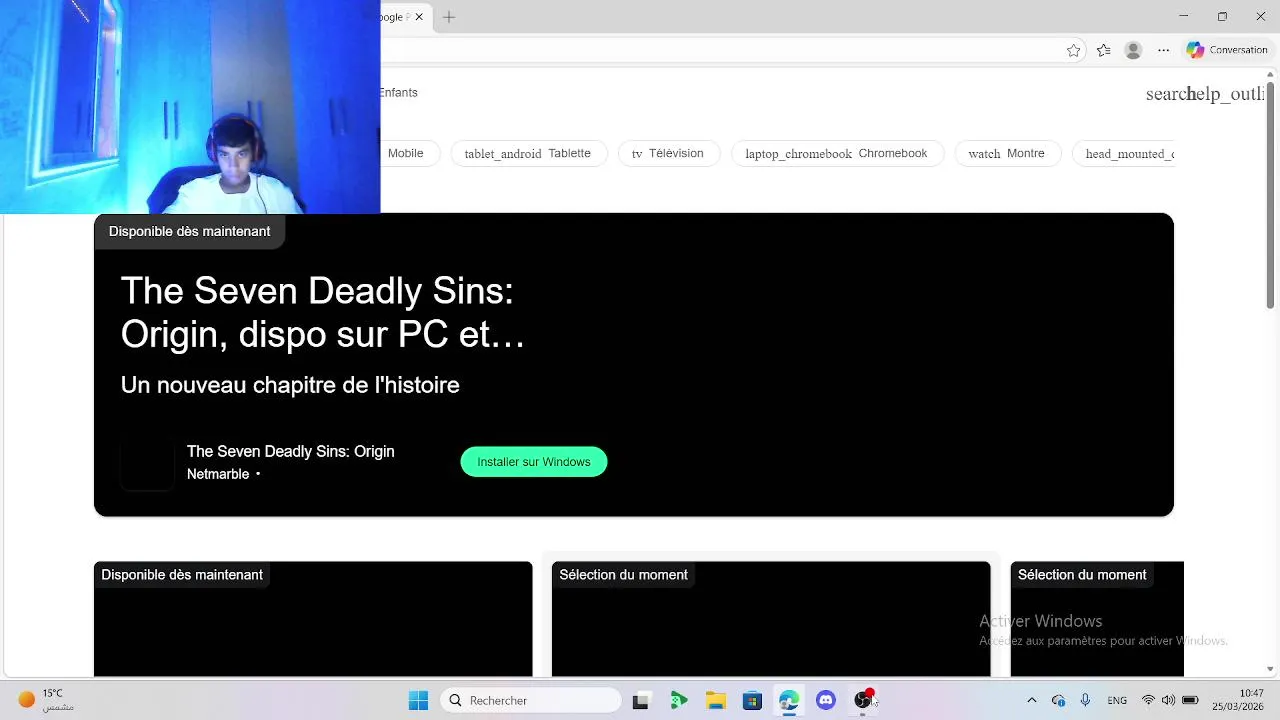Close the Google Play browser tab
Image resolution: width=1280 pixels, height=720 pixels.
(419, 17)
